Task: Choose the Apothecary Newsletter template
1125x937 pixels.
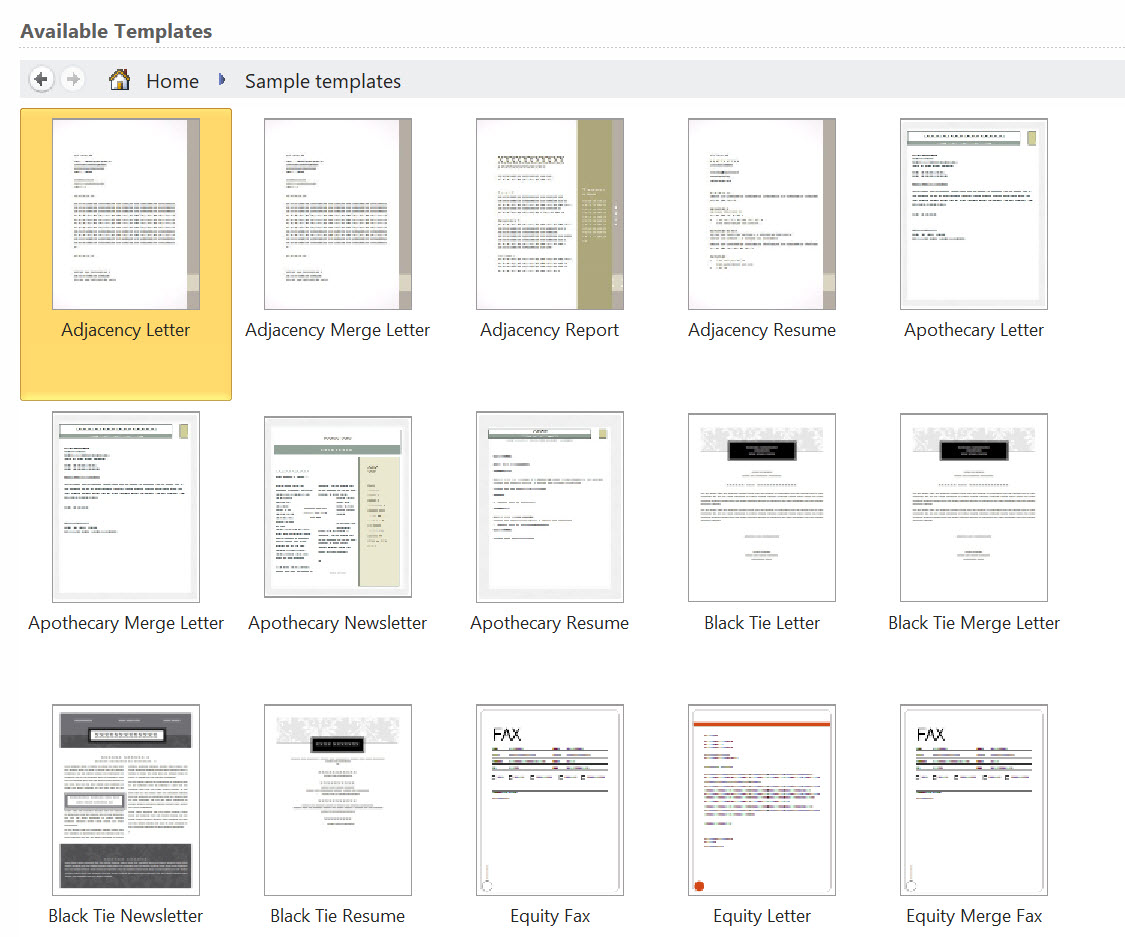Action: (x=338, y=507)
